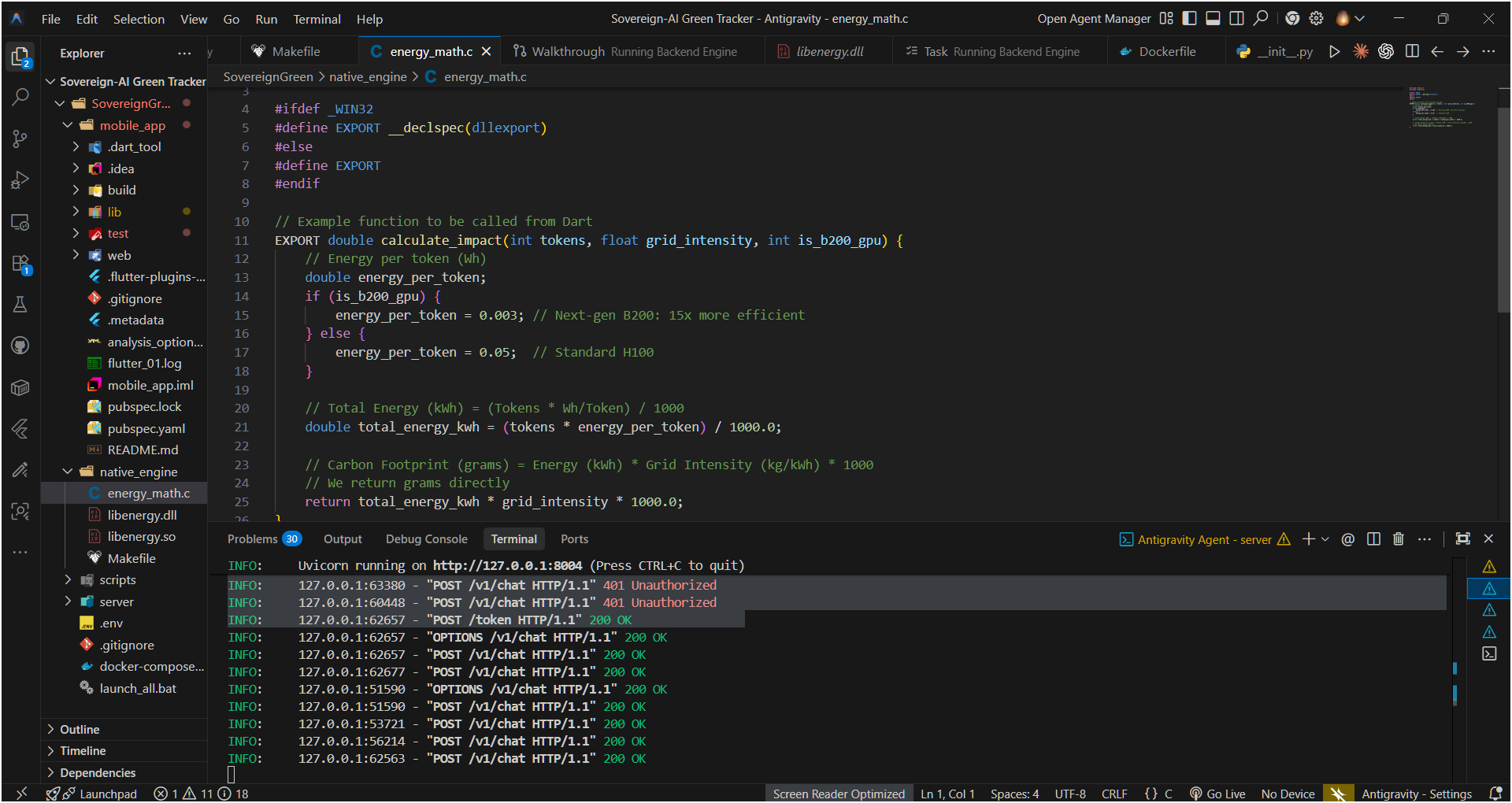
Task: Click the code minimap preview
Action: 1441,108
